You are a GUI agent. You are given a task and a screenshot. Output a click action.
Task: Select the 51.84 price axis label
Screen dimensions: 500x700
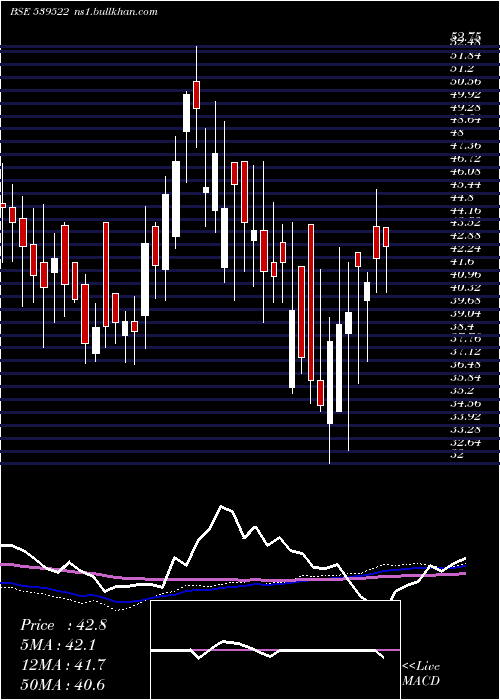click(465, 55)
